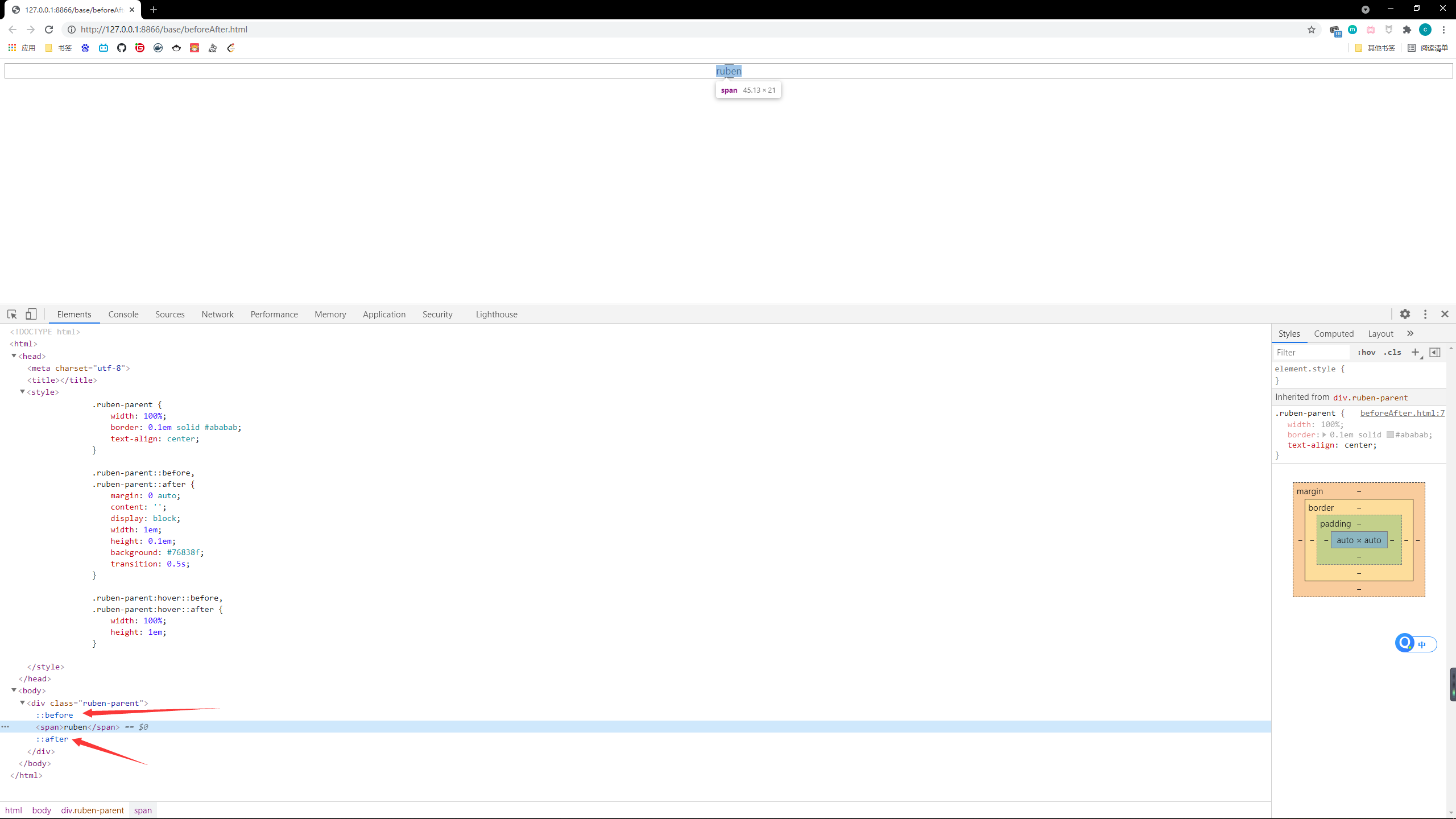Switch to the Console tab
1456x819 pixels.
pos(123,314)
